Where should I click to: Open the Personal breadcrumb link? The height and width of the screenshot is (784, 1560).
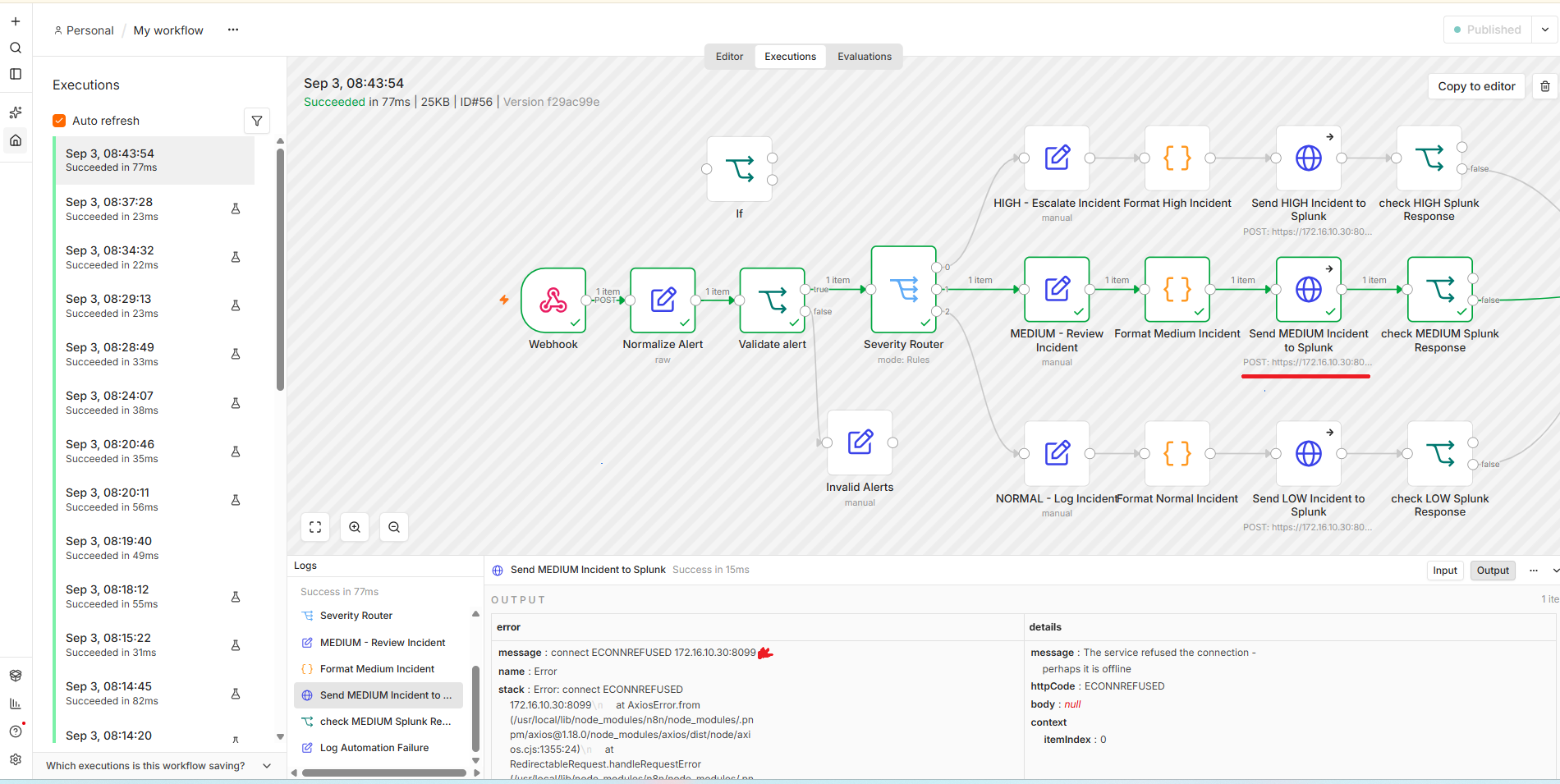point(84,30)
